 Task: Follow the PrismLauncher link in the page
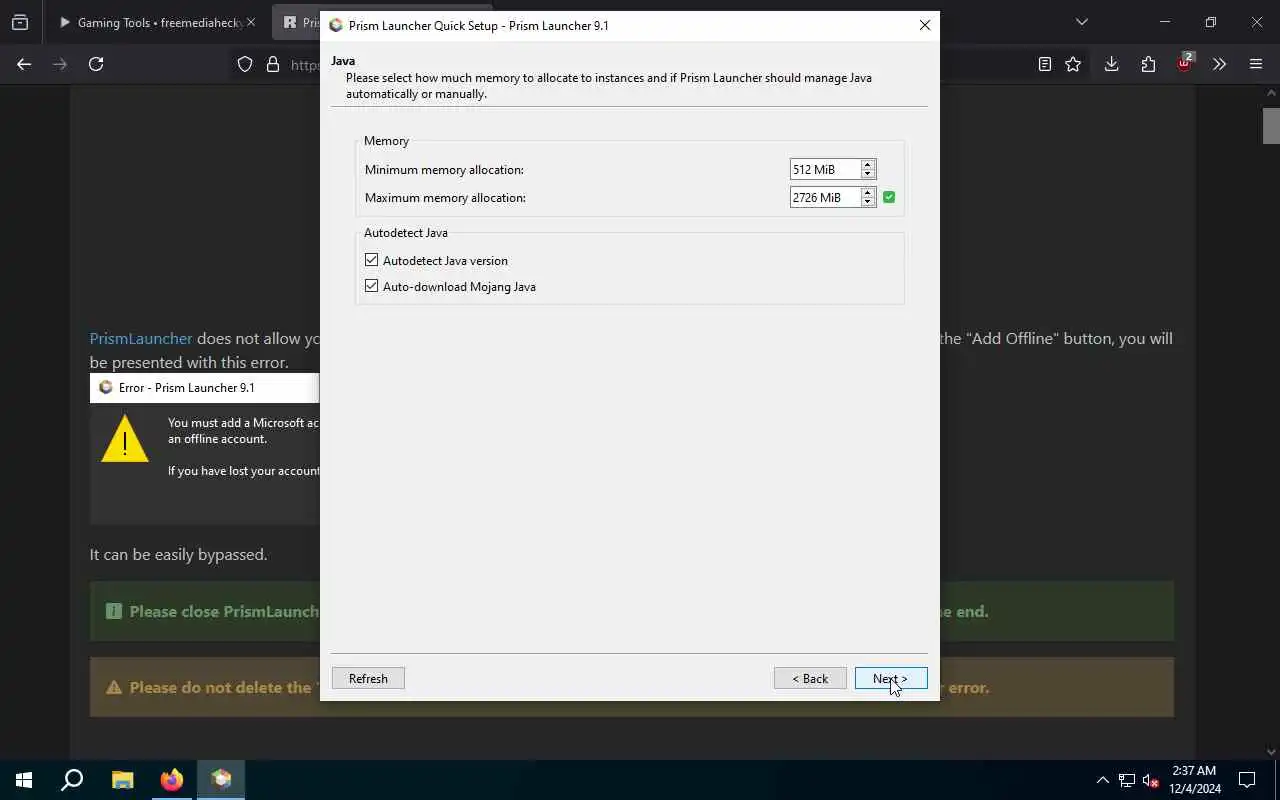click(141, 338)
